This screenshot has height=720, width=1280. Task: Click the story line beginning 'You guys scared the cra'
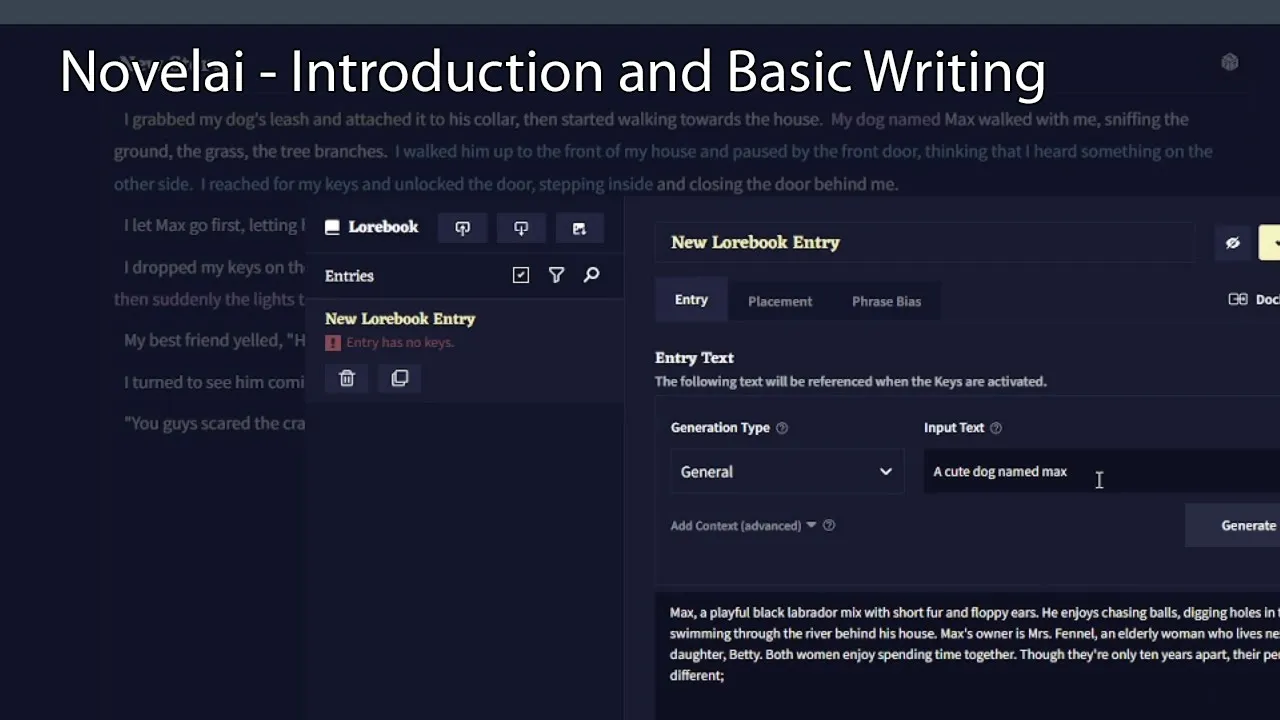[214, 423]
